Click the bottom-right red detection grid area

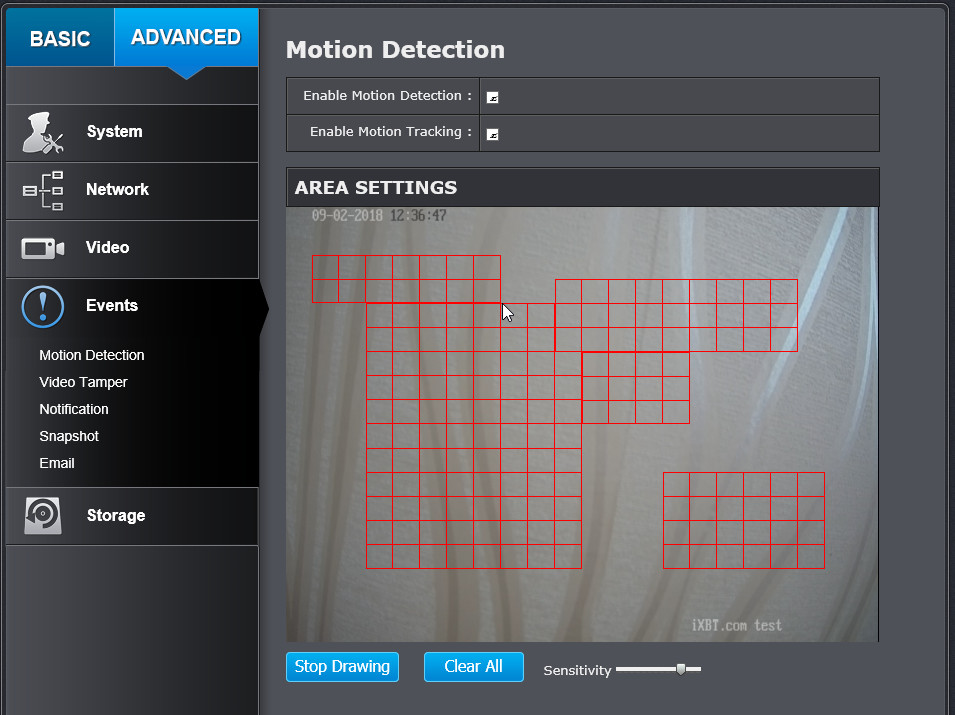[x=744, y=520]
